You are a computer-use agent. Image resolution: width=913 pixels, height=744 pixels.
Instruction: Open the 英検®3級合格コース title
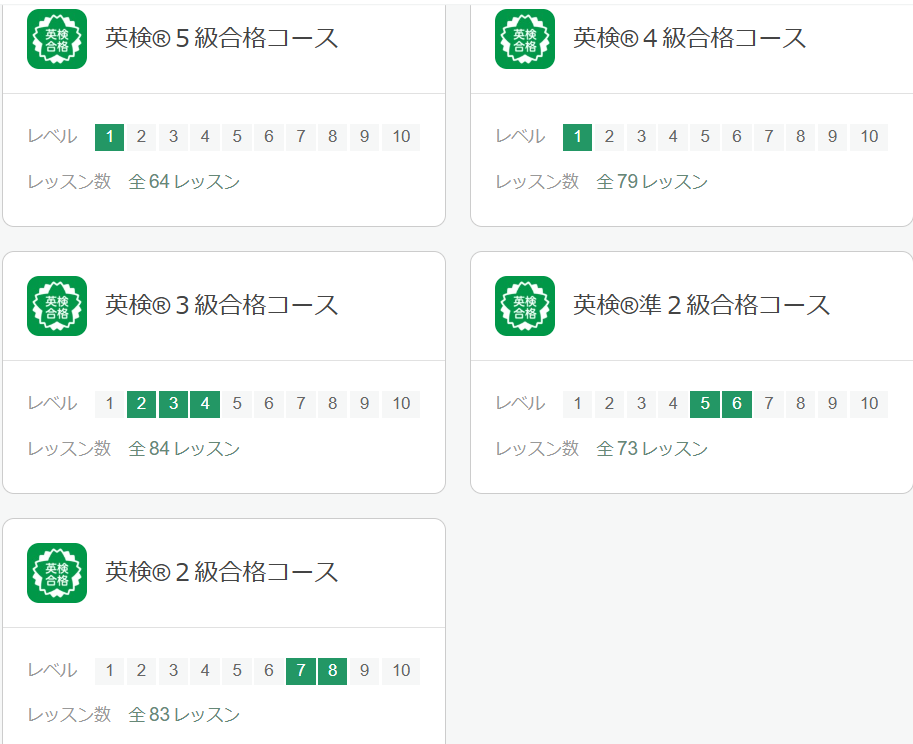coord(222,305)
